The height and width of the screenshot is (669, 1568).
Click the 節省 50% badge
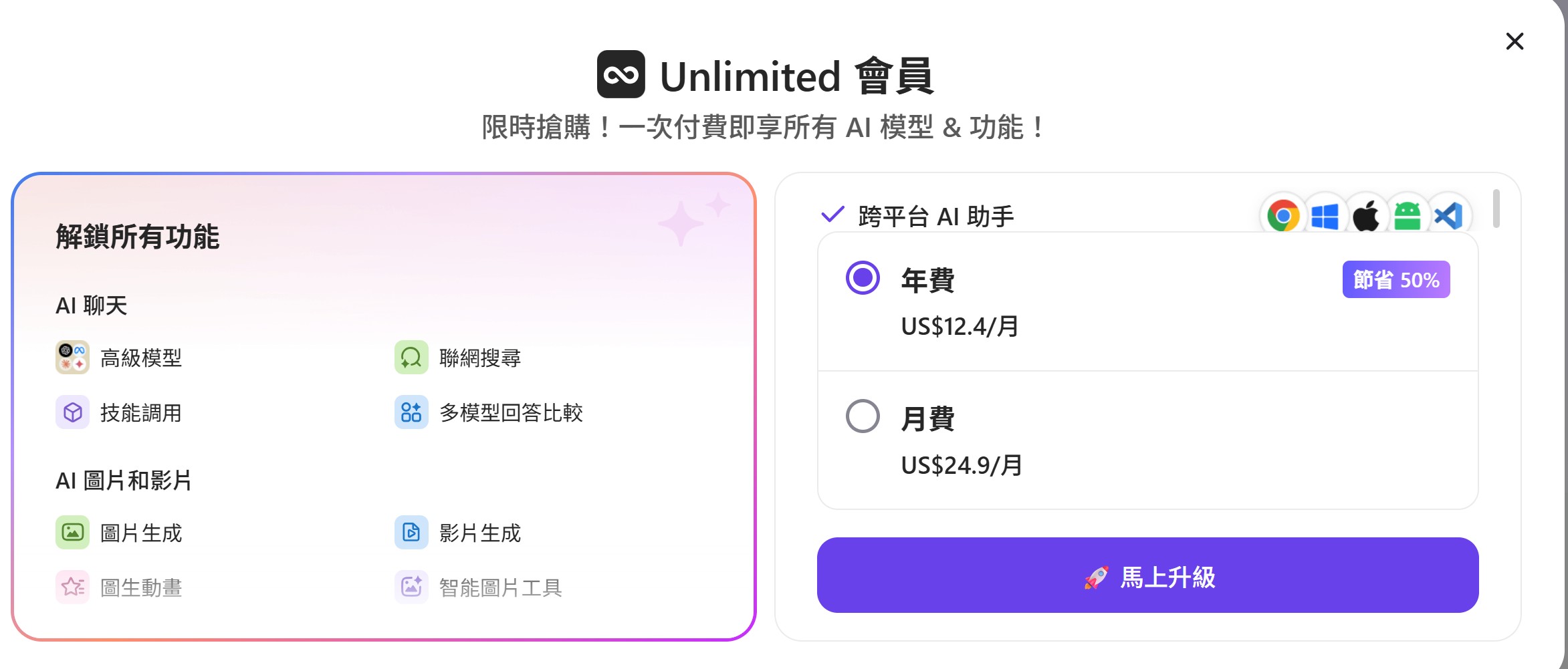pos(1396,279)
